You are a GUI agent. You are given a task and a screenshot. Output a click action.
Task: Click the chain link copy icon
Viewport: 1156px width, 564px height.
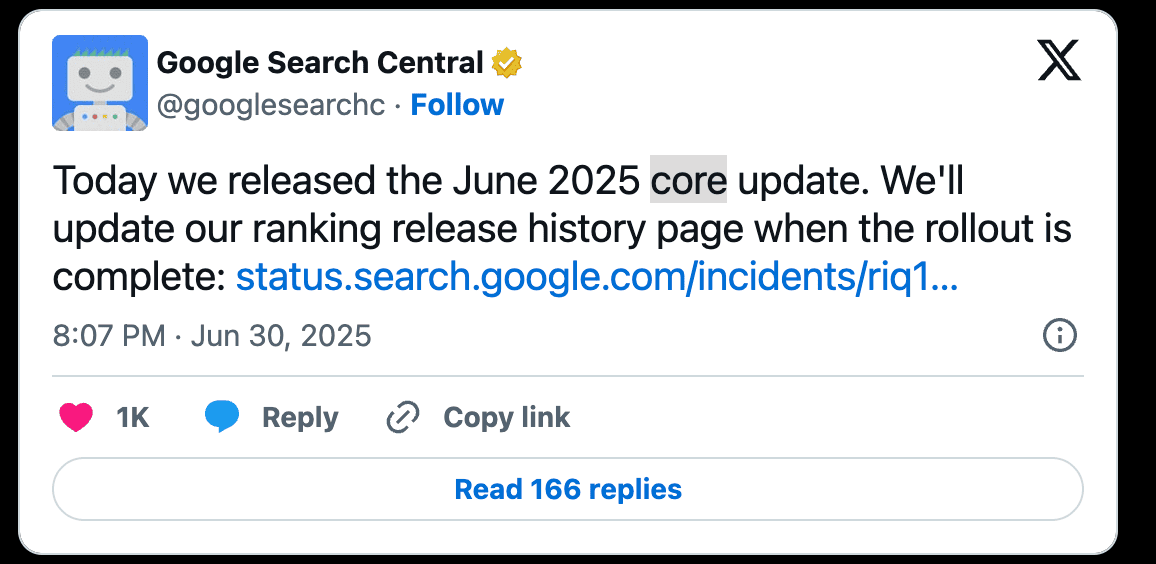pyautogui.click(x=403, y=417)
